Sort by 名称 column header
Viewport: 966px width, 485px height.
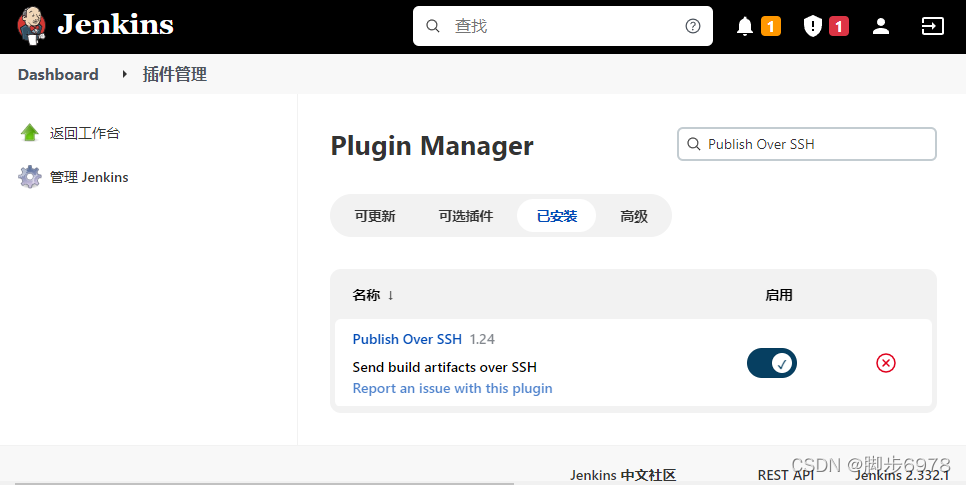(373, 295)
